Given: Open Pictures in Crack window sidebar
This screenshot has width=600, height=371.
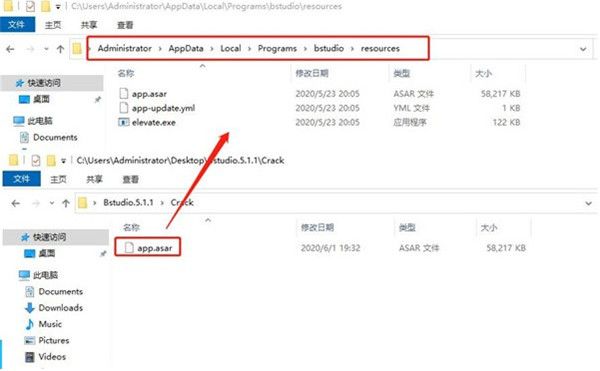Looking at the screenshot, I should click(x=54, y=340).
